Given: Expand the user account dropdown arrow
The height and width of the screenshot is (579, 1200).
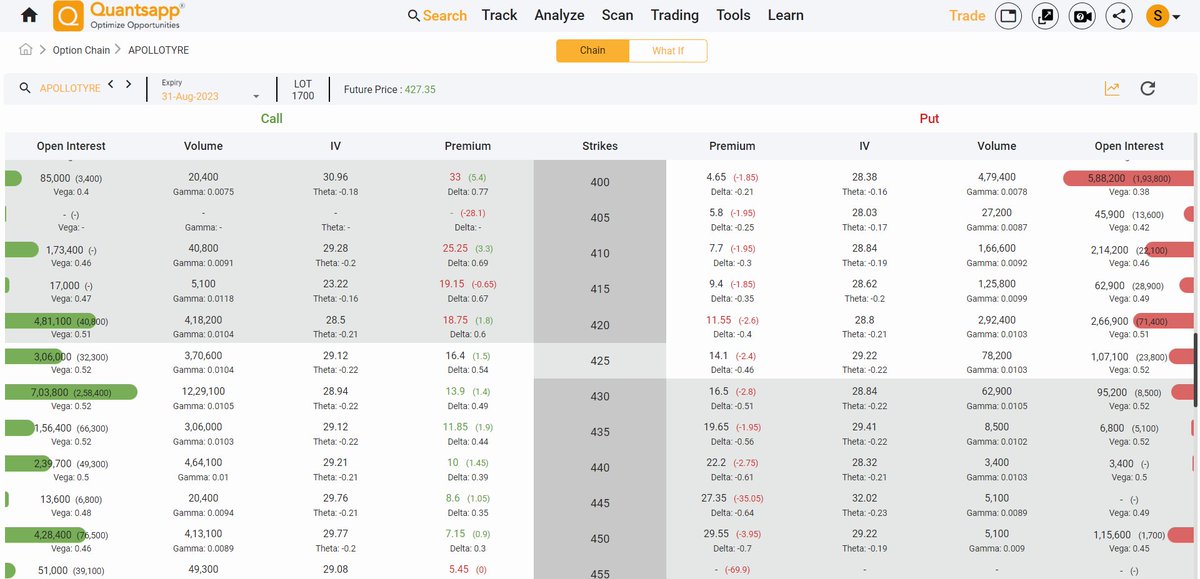Looking at the screenshot, I should [x=1176, y=17].
